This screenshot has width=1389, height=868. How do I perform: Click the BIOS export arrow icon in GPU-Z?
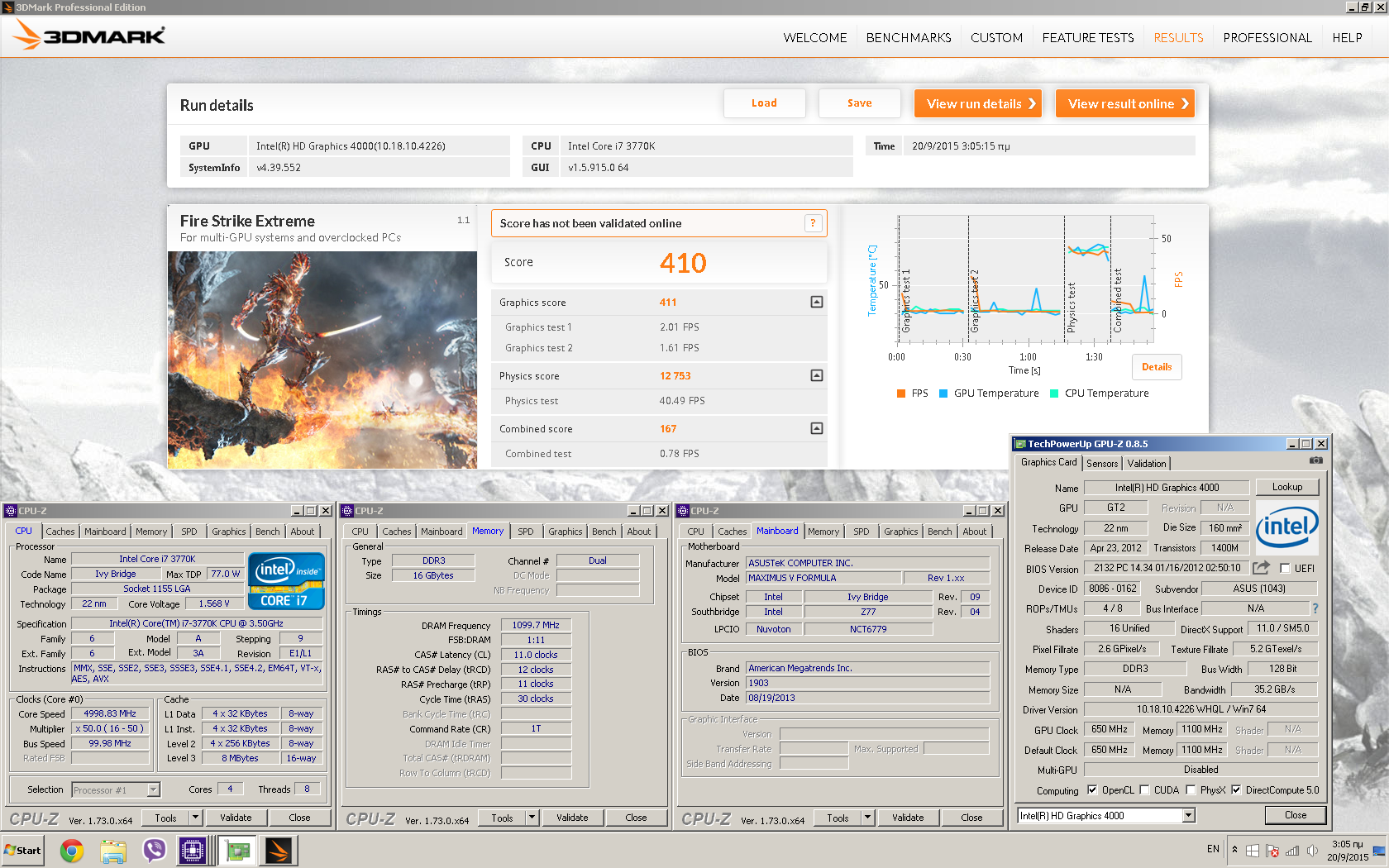pos(1261,568)
